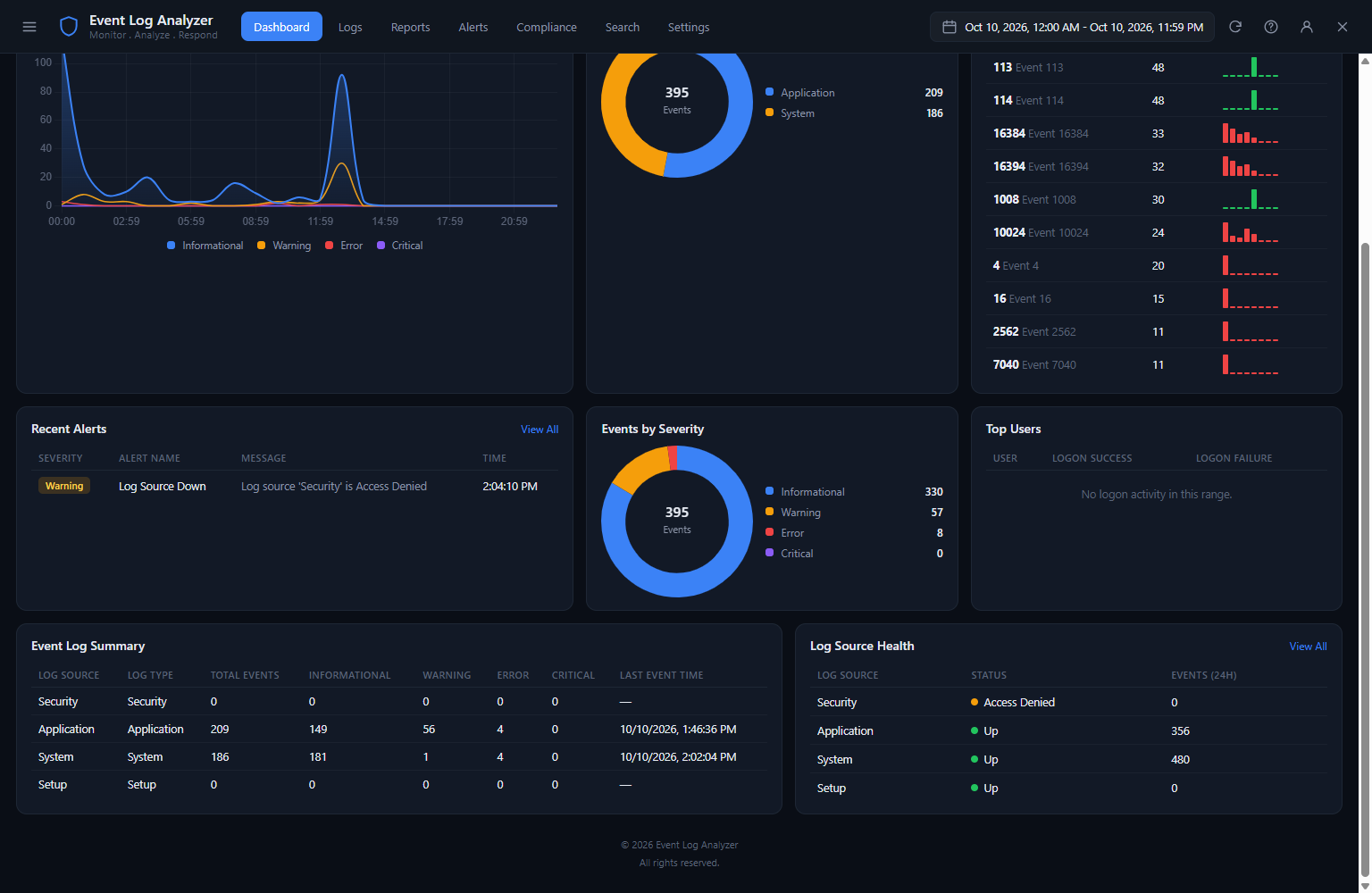Image resolution: width=1372 pixels, height=893 pixels.
Task: Open the hamburger menu icon
Action: click(29, 27)
